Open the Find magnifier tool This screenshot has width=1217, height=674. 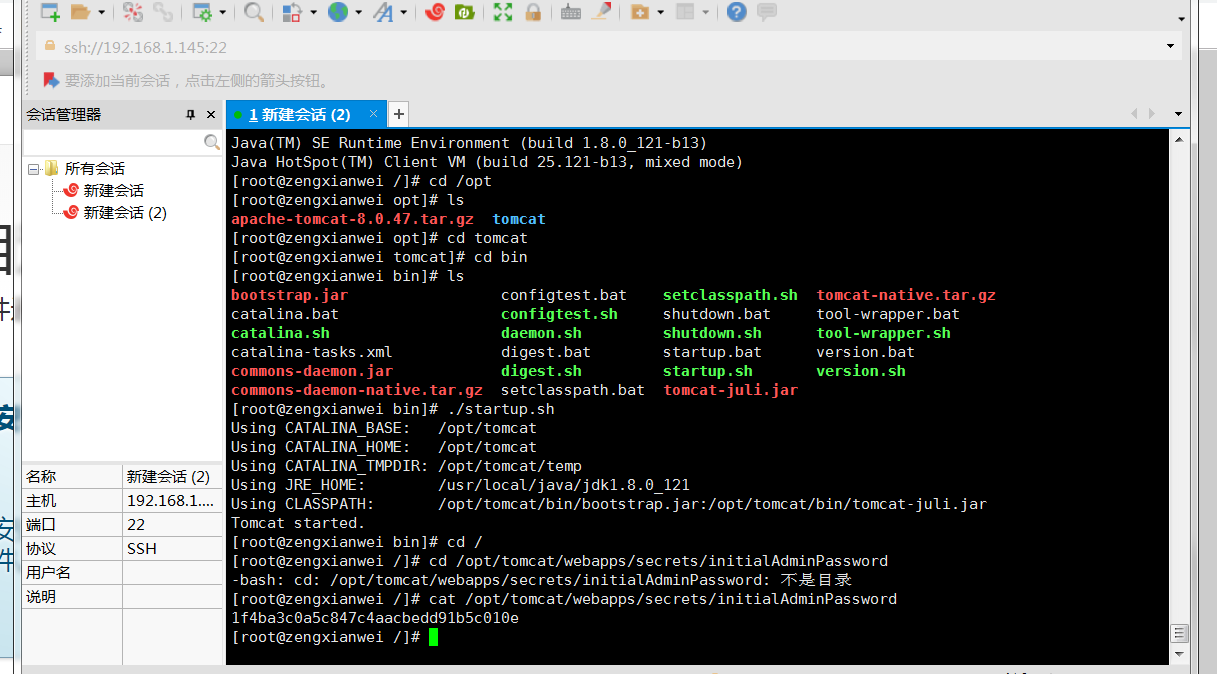click(254, 12)
